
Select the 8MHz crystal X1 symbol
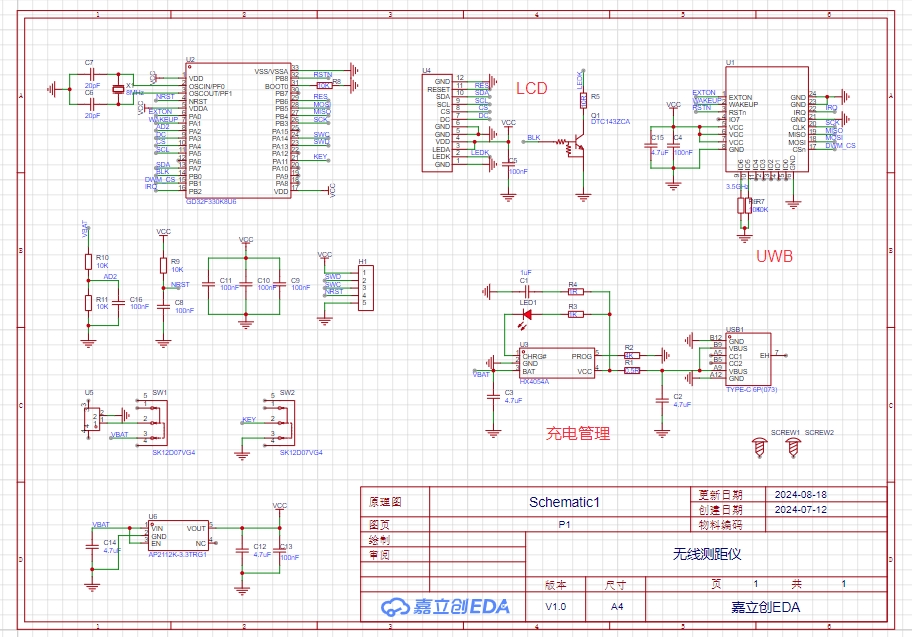(119, 89)
